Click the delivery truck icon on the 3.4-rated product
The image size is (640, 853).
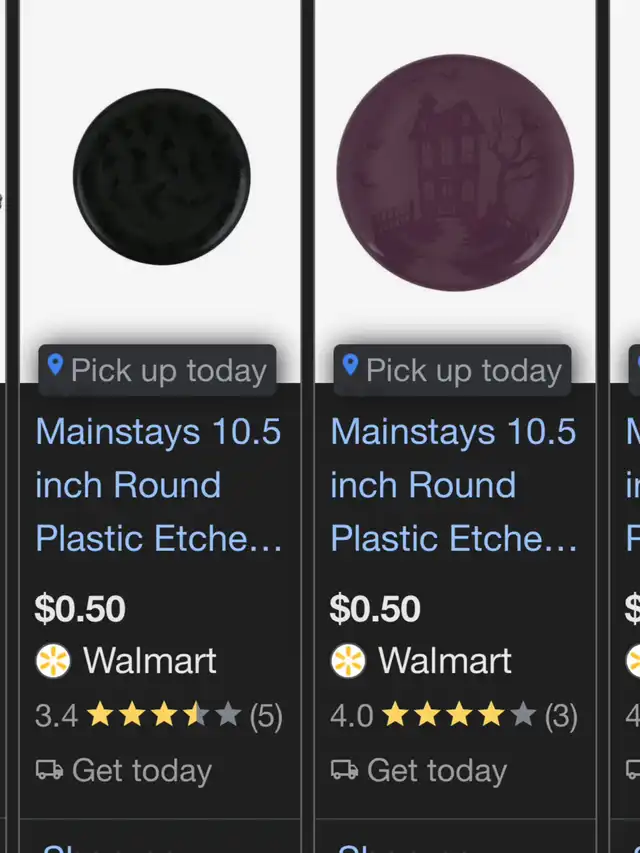click(x=49, y=770)
